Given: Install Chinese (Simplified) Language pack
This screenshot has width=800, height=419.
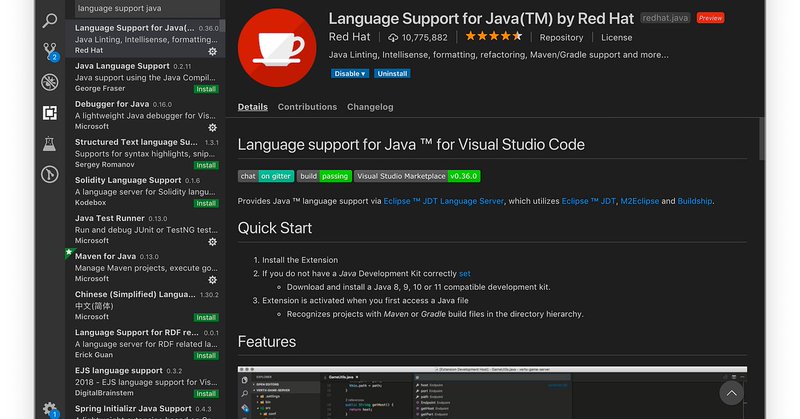Looking at the screenshot, I should click(x=206, y=317).
